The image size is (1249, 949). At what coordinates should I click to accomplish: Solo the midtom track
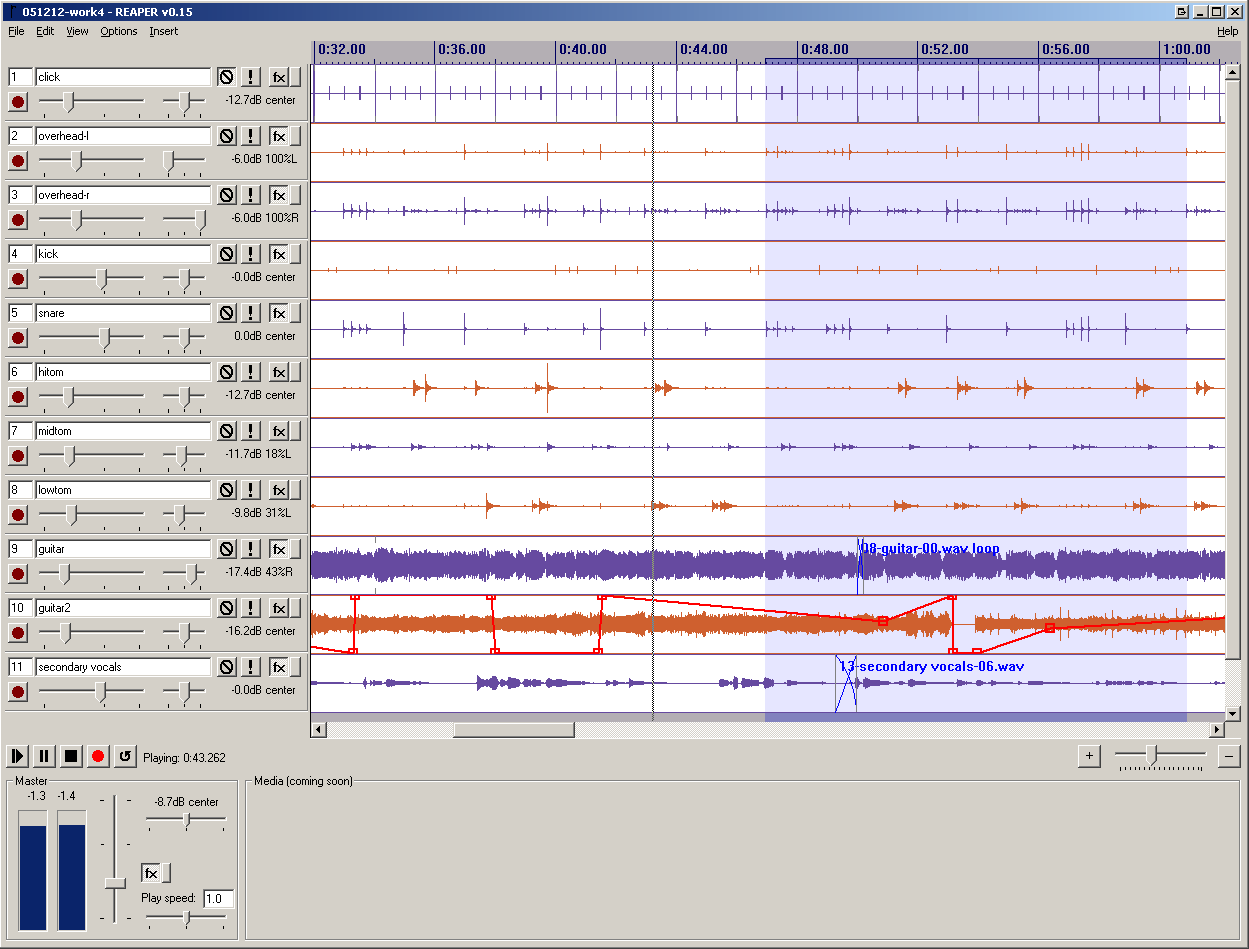tap(250, 431)
